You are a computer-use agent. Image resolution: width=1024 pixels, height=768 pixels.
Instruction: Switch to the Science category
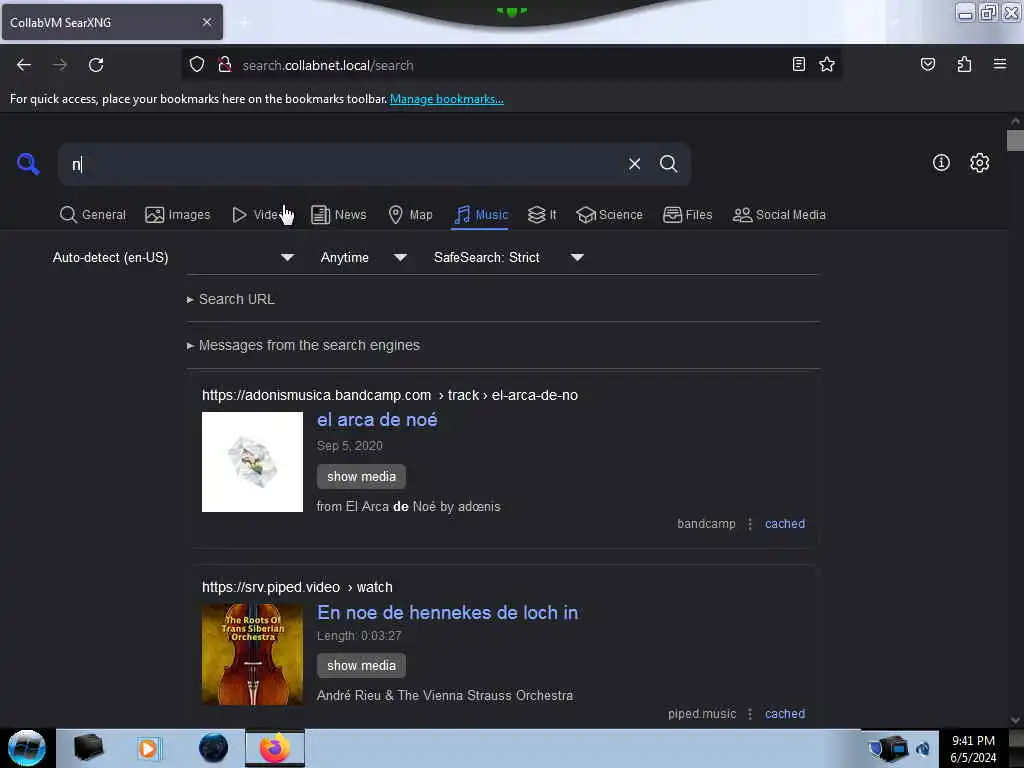(x=610, y=215)
